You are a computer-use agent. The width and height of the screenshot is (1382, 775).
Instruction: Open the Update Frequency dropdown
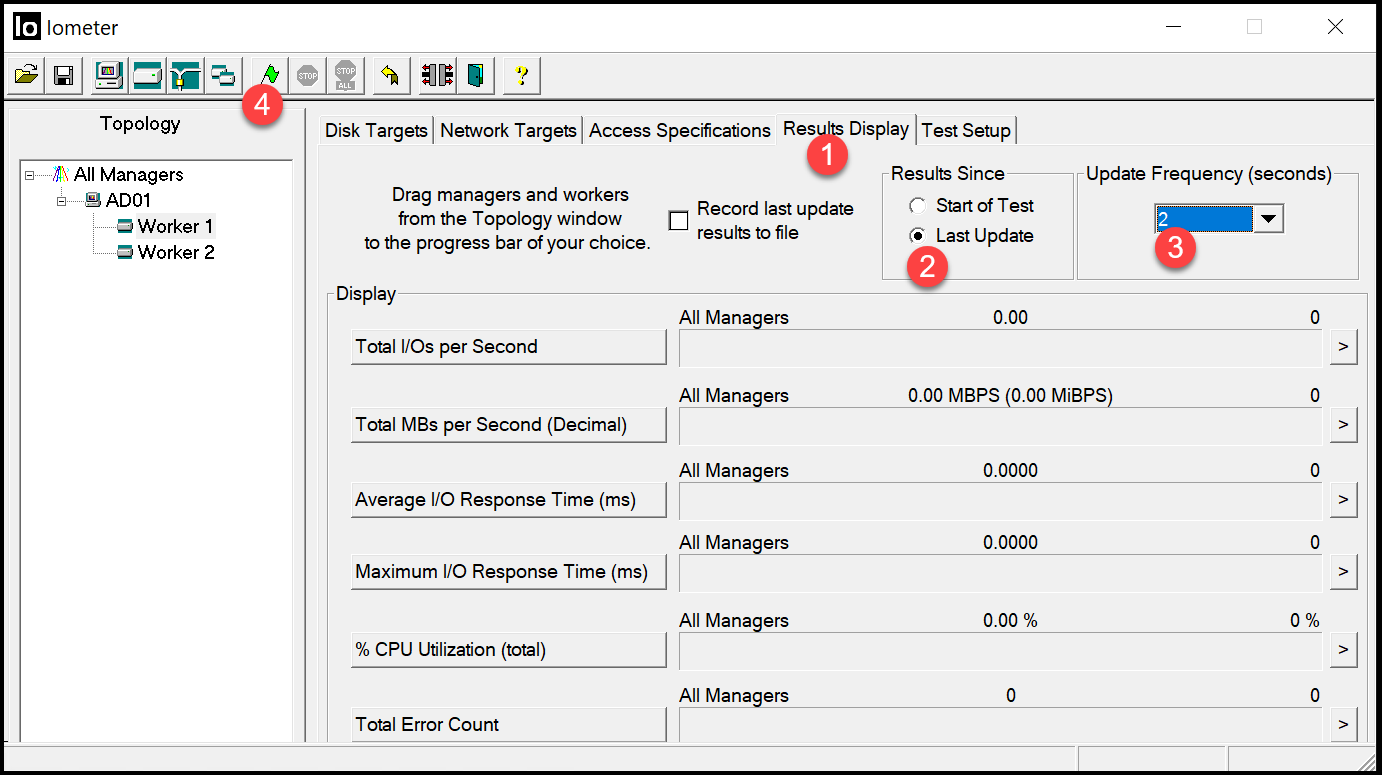pyautogui.click(x=1268, y=219)
